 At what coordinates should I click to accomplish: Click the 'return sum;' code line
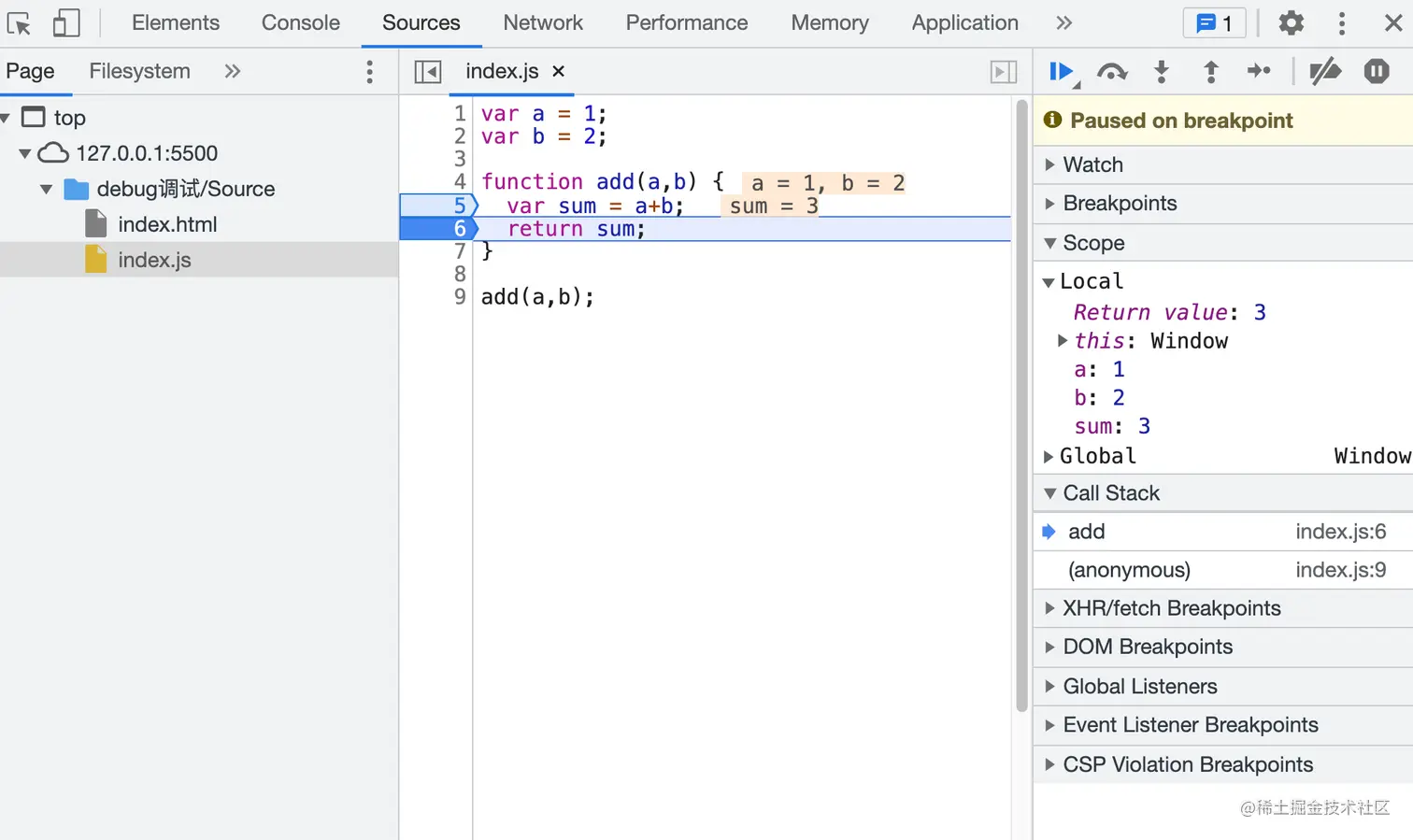pyautogui.click(x=576, y=229)
